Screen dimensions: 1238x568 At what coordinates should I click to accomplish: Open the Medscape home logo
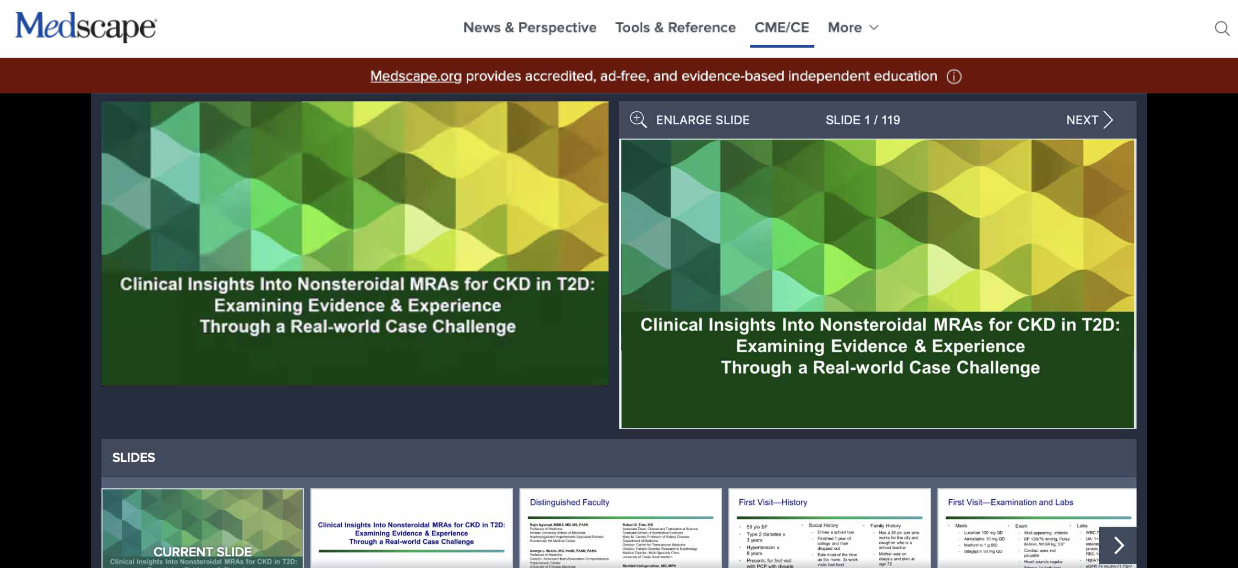pyautogui.click(x=86, y=27)
